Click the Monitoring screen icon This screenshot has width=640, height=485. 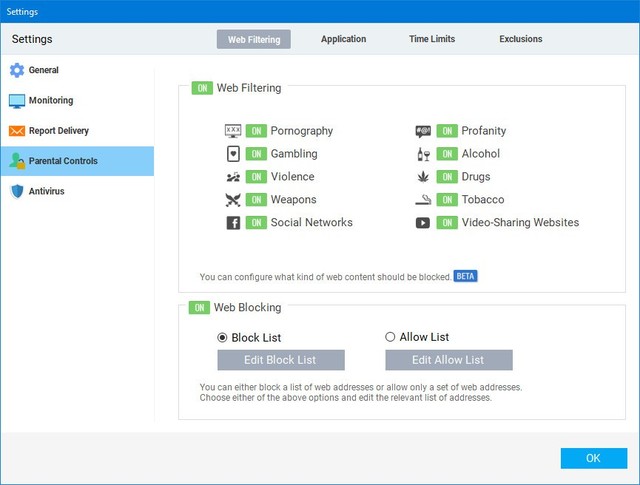click(x=16, y=101)
